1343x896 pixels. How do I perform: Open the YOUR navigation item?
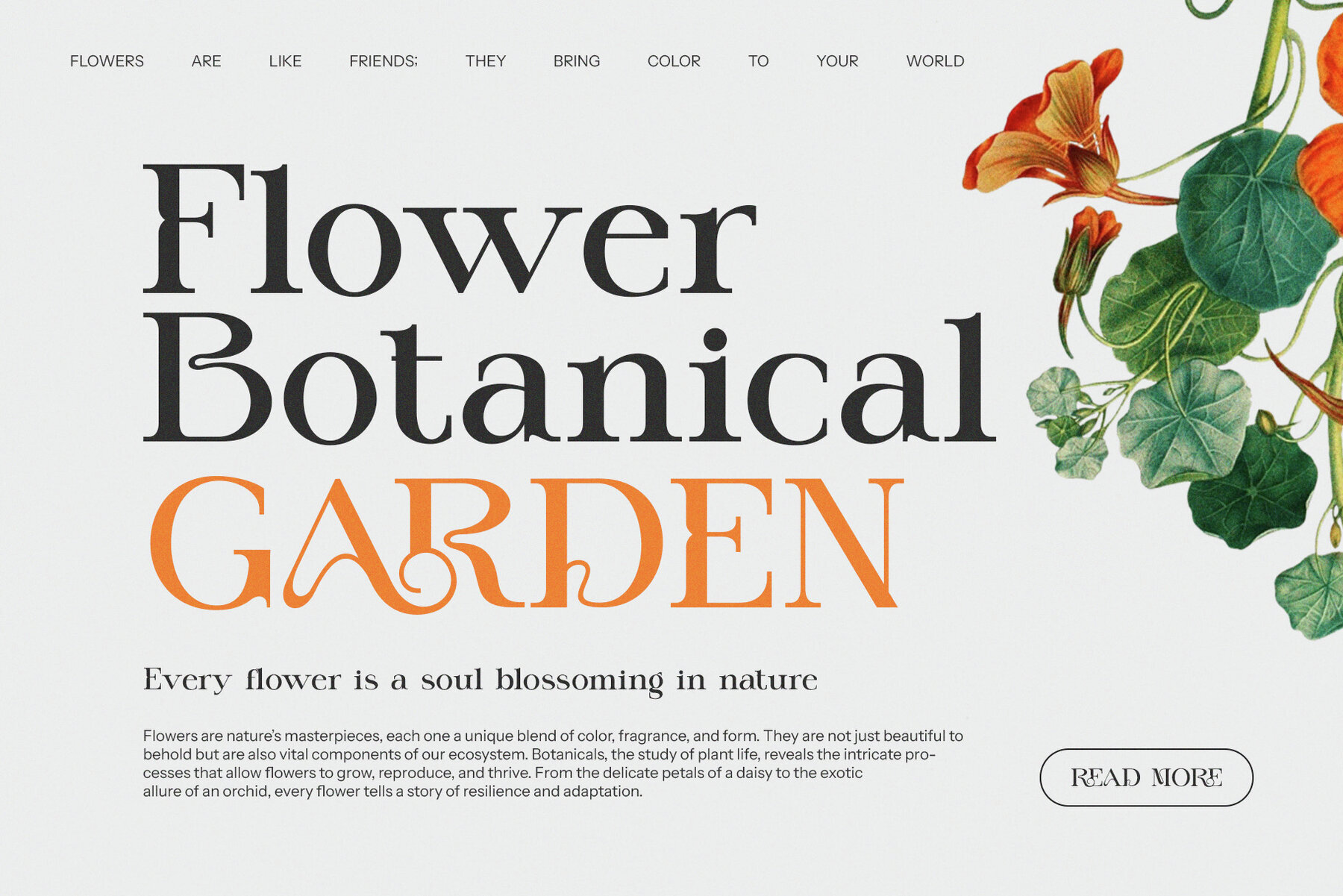coord(837,61)
